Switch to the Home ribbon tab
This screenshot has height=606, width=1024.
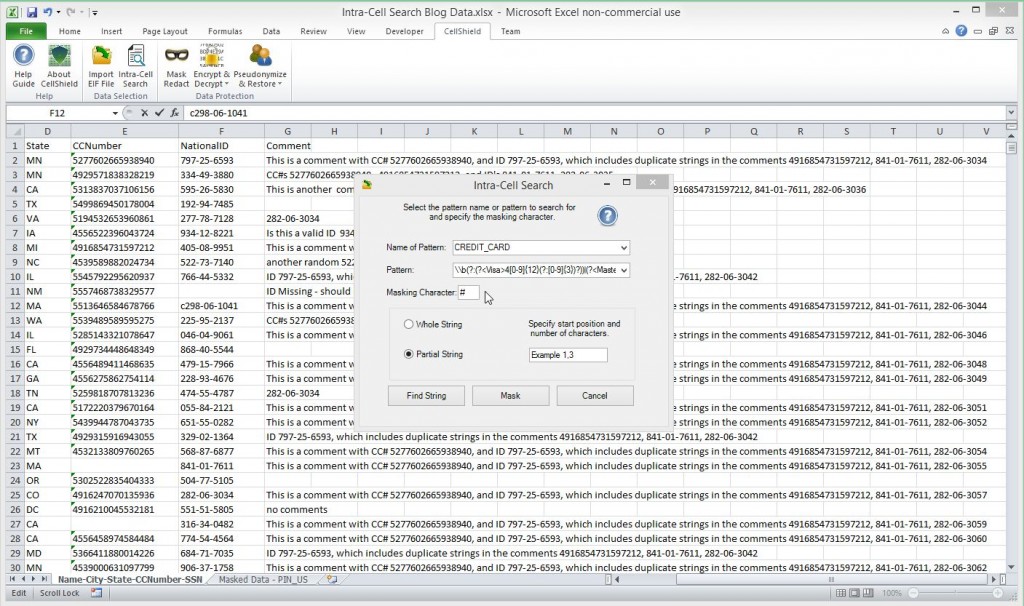(x=70, y=31)
